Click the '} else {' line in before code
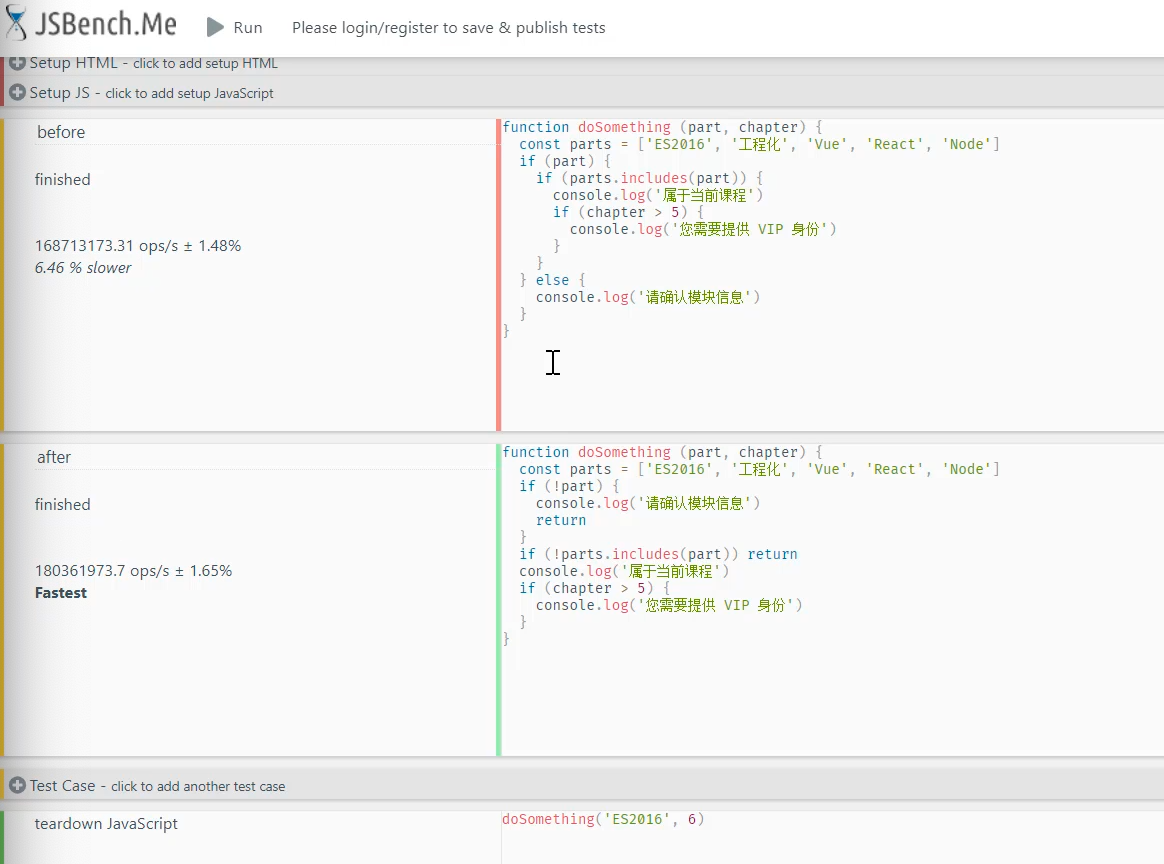The width and height of the screenshot is (1164, 864). [552, 280]
